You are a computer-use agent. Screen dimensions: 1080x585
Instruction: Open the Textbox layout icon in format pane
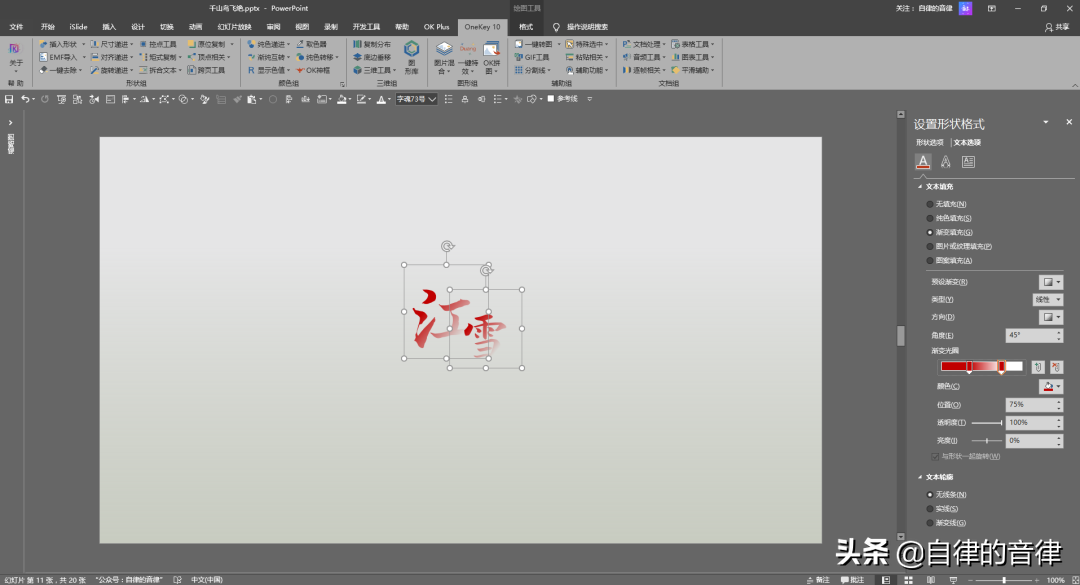pos(968,162)
